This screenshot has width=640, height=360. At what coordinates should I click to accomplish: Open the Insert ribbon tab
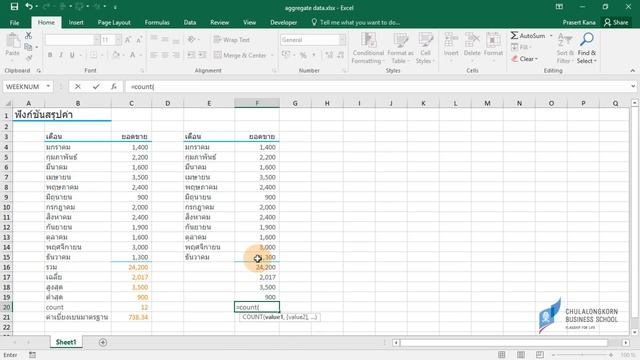[76, 22]
